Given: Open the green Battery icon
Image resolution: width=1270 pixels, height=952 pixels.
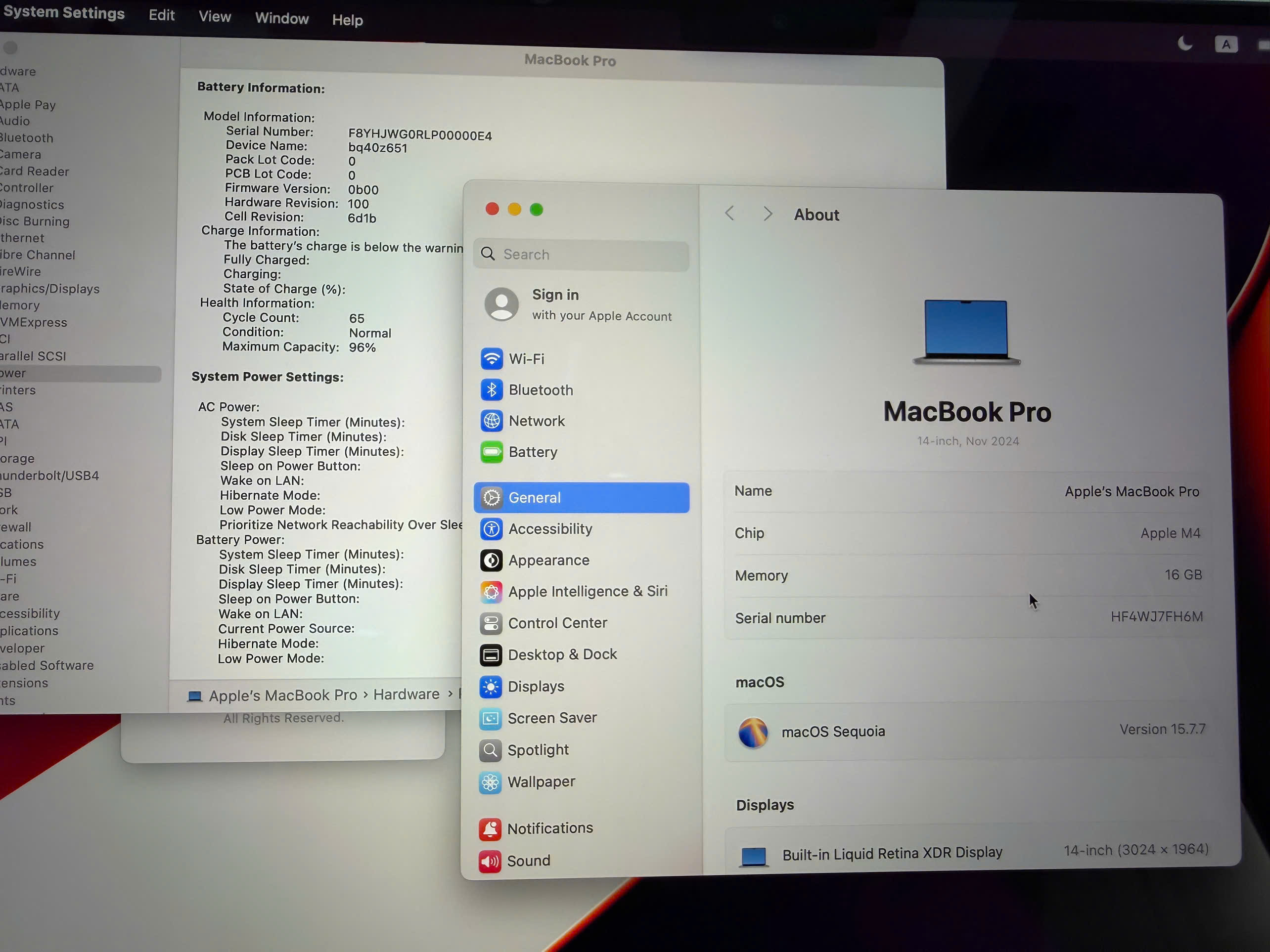Looking at the screenshot, I should (x=492, y=452).
